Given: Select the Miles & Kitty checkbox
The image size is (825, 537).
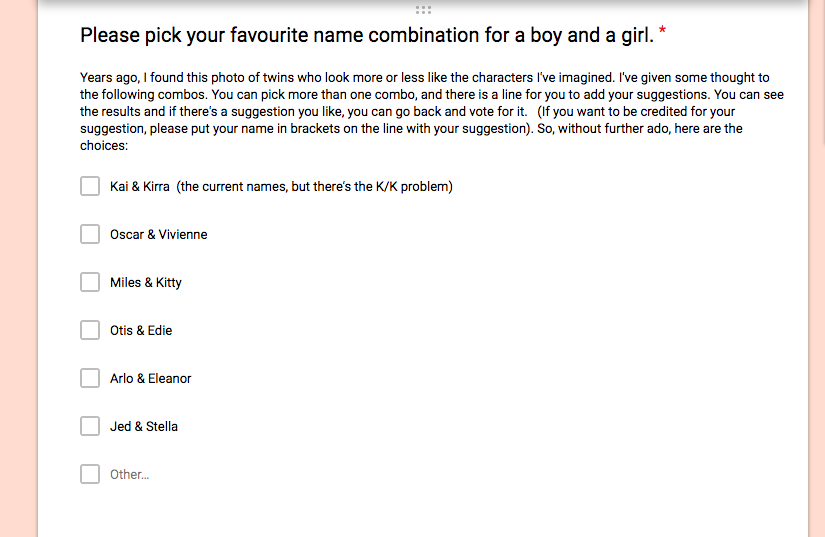Looking at the screenshot, I should (90, 282).
